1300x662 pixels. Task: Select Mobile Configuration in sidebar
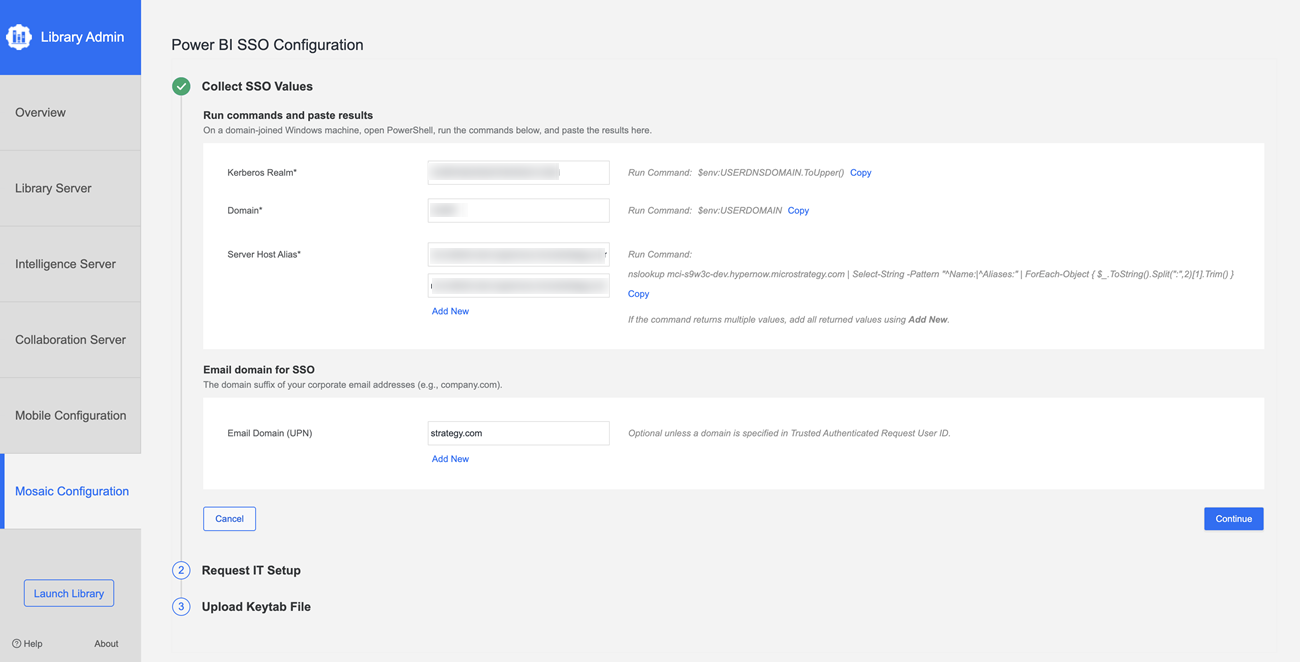(70, 416)
